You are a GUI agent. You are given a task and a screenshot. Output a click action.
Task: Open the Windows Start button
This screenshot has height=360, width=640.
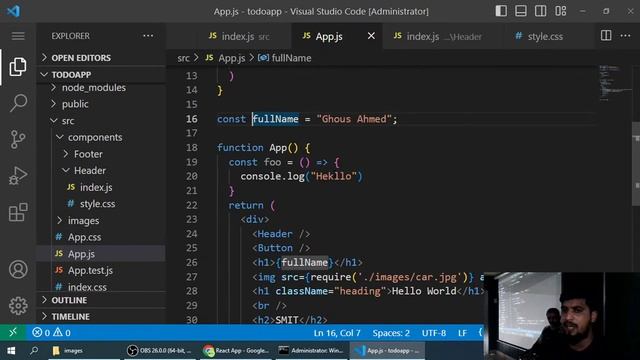[x=11, y=351]
